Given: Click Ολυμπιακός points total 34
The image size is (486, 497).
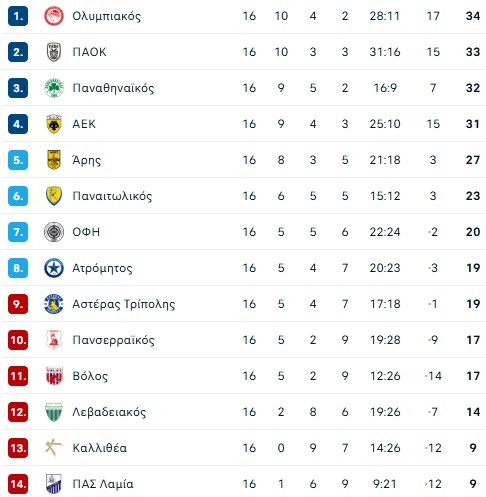Looking at the screenshot, I should (x=473, y=16).
